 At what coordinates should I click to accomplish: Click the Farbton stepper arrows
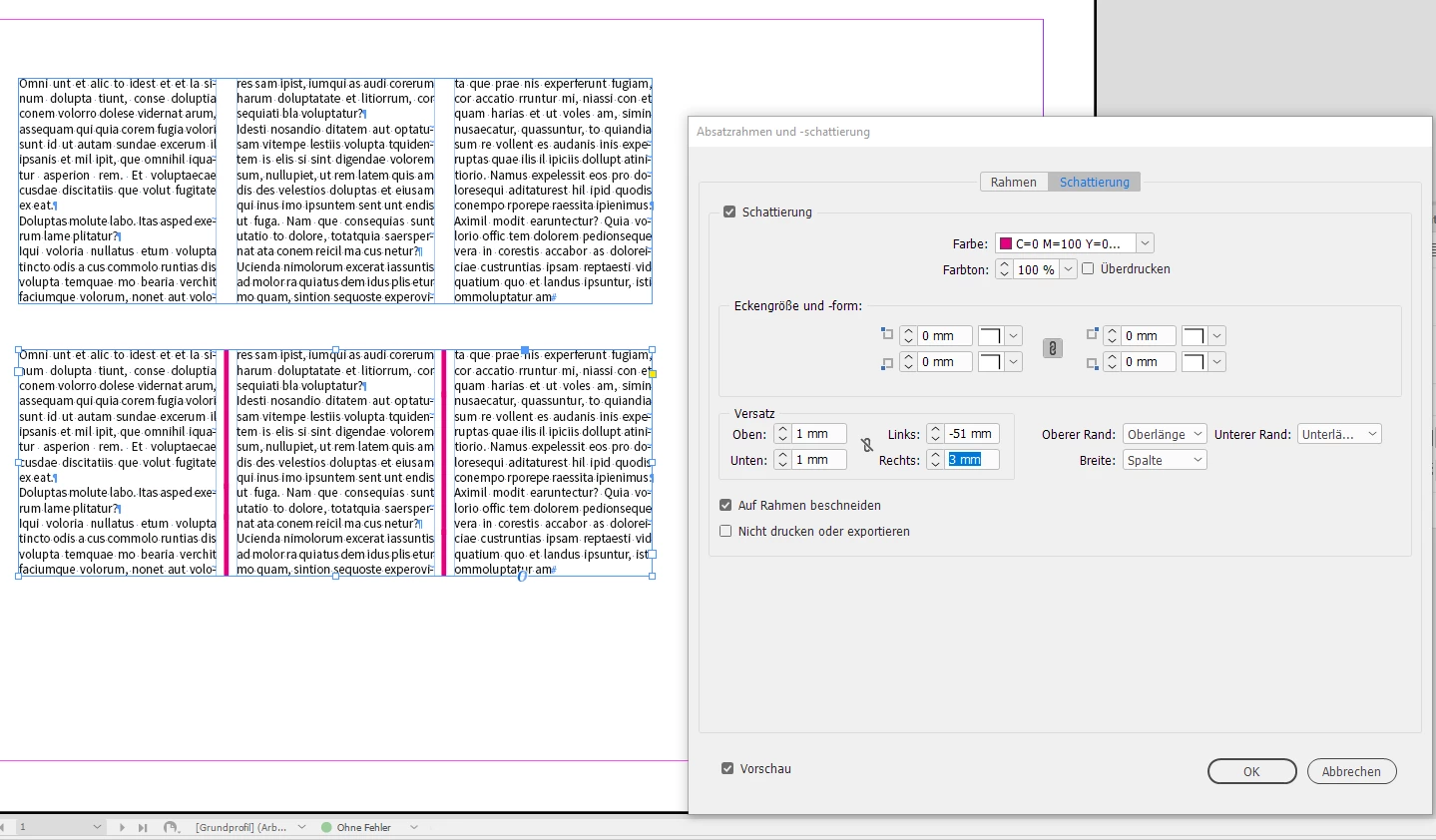pyautogui.click(x=1004, y=269)
